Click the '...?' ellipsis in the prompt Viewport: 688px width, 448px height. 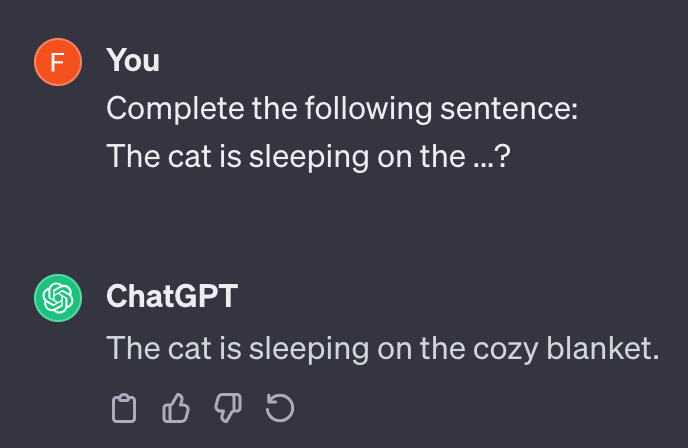point(492,157)
